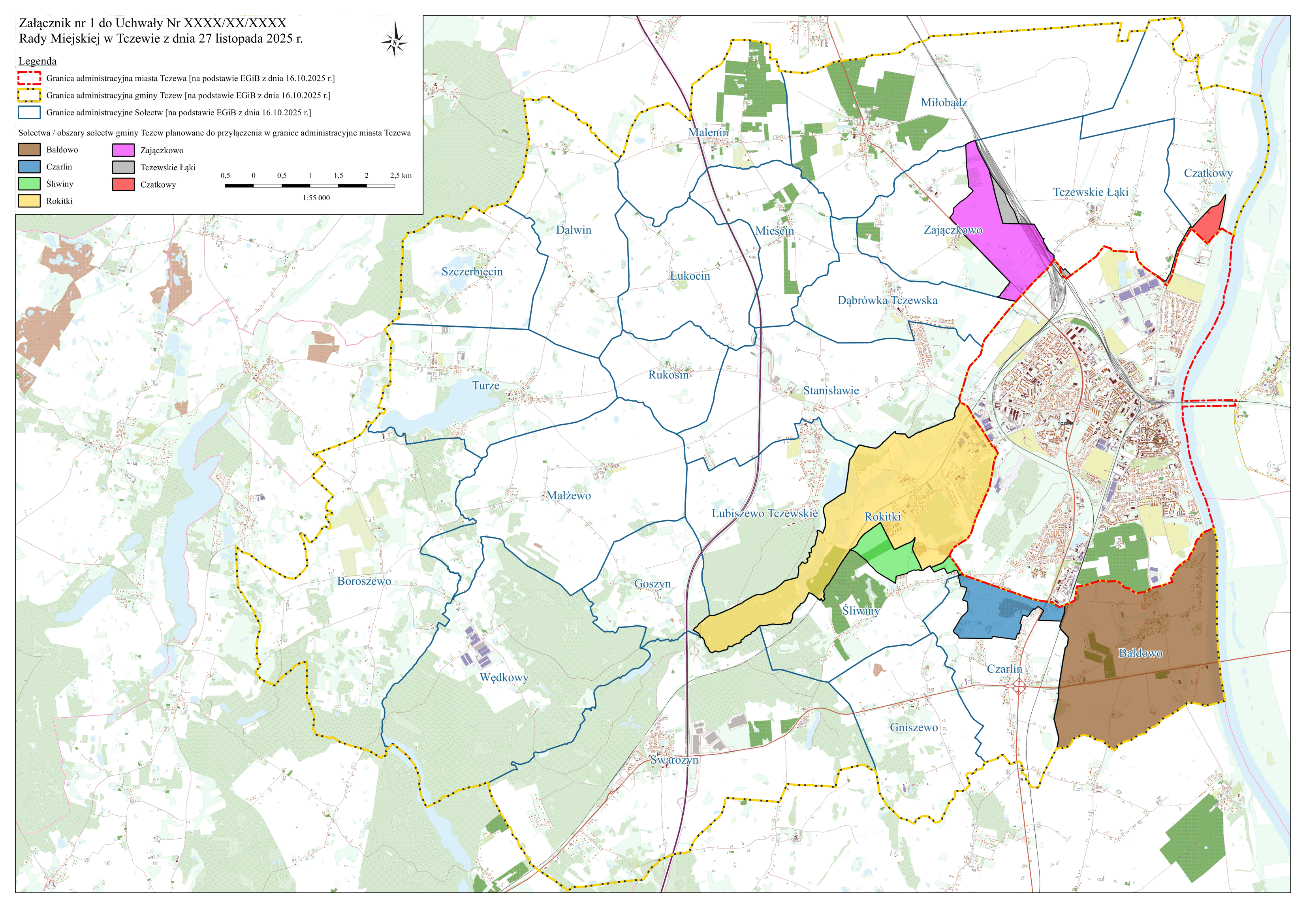Viewport: 1307px width, 924px height.
Task: Click the Dąbrówka Tczewska map label
Action: point(888,301)
